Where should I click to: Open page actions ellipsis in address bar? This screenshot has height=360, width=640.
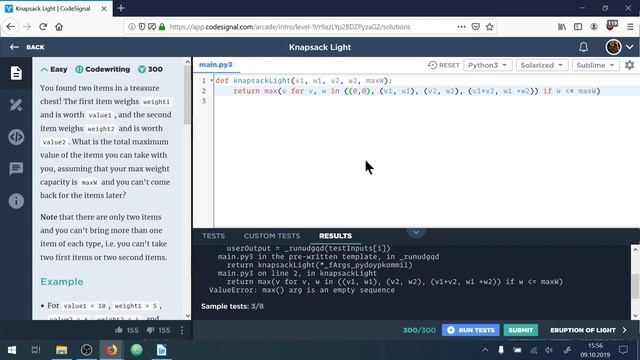point(461,27)
